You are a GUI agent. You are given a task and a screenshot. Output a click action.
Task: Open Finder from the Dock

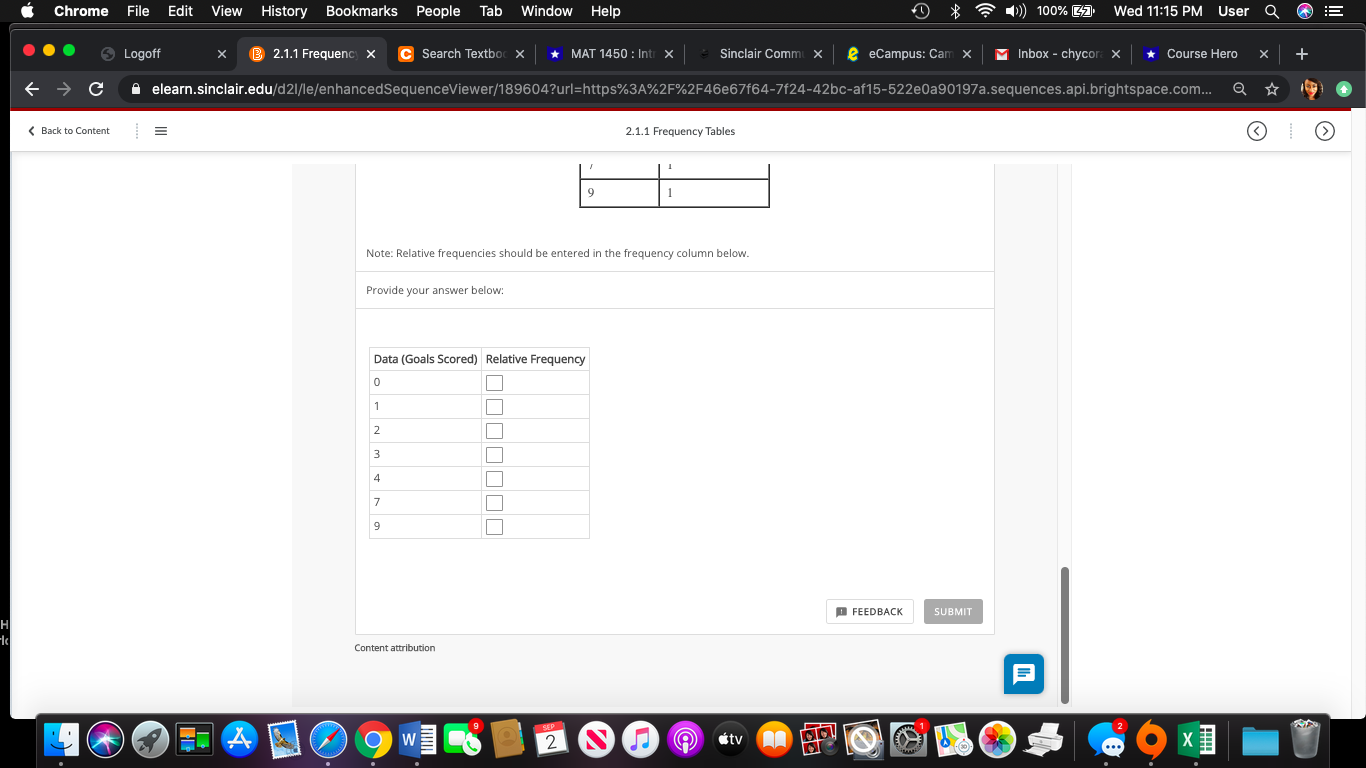coord(61,739)
